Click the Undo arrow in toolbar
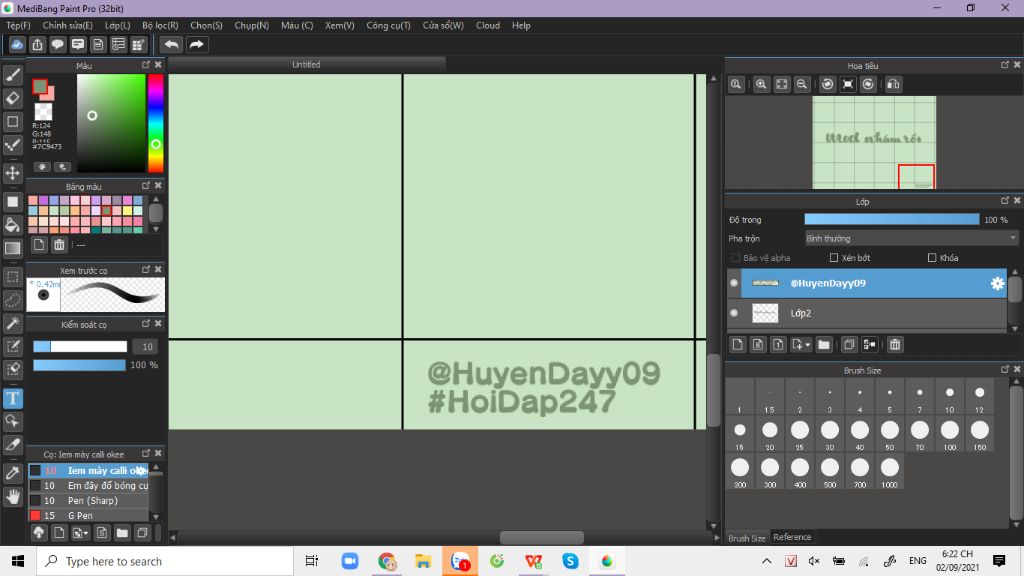This screenshot has width=1024, height=576. (x=171, y=44)
